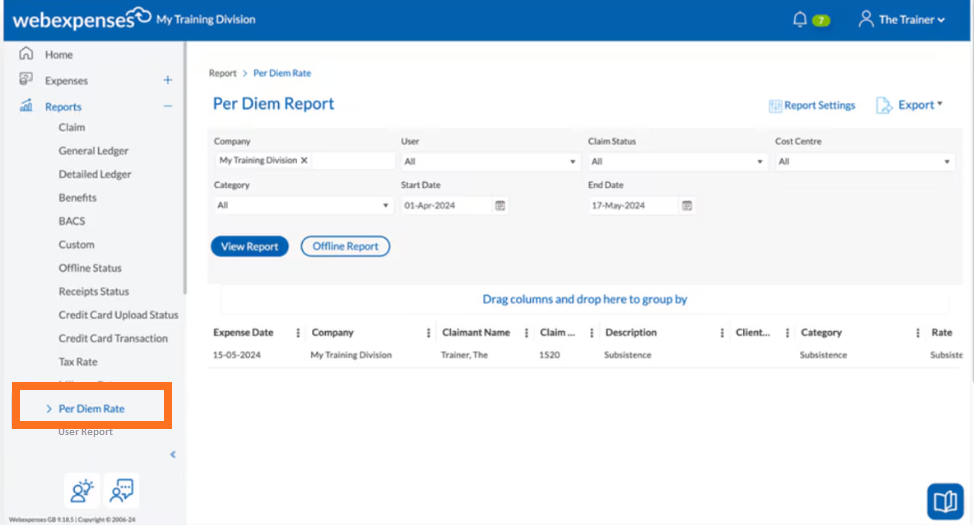The height and width of the screenshot is (525, 974).
Task: Click the Start Date input field
Action: point(447,206)
